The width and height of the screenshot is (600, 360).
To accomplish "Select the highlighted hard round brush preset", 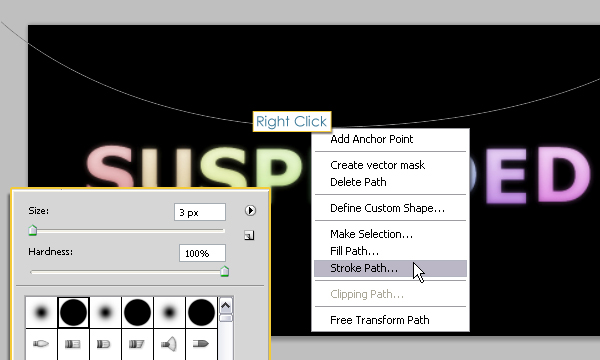I will pyautogui.click(x=73, y=312).
